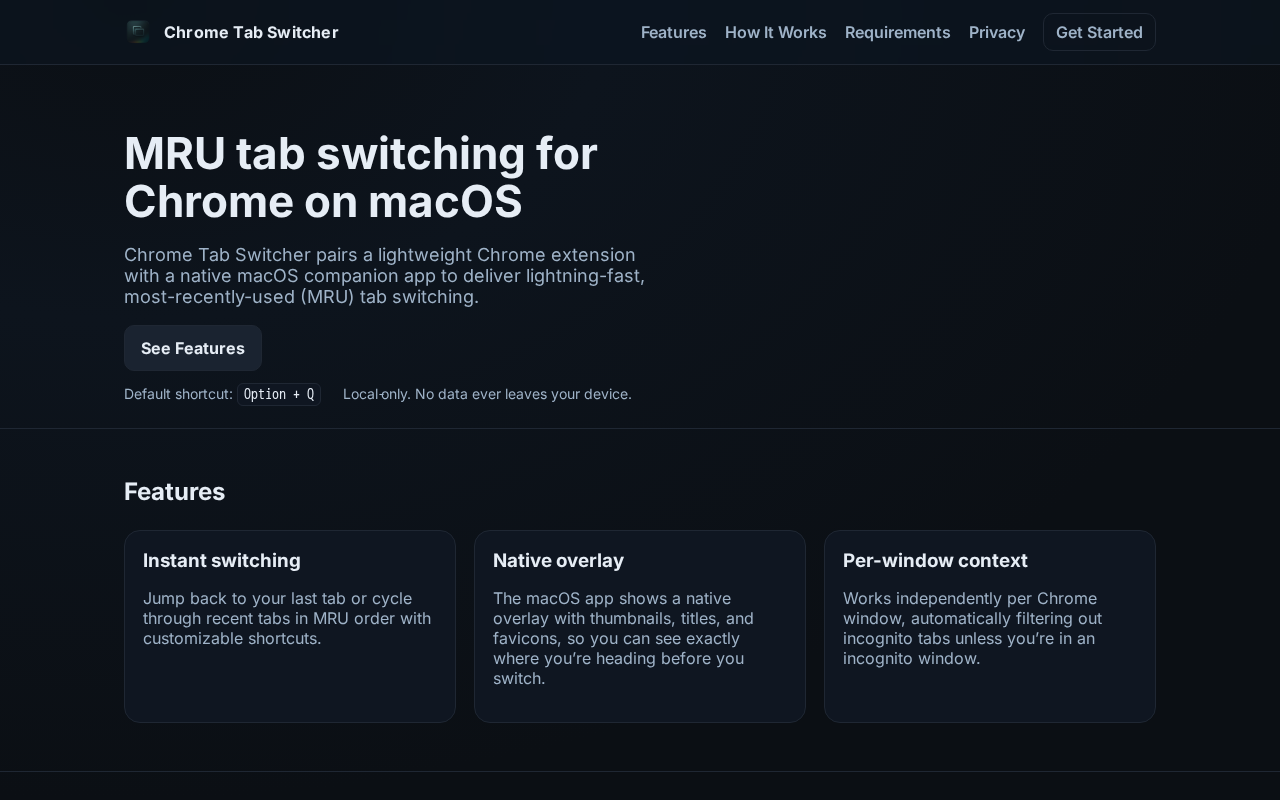Click the Default shortcut label

click(178, 394)
